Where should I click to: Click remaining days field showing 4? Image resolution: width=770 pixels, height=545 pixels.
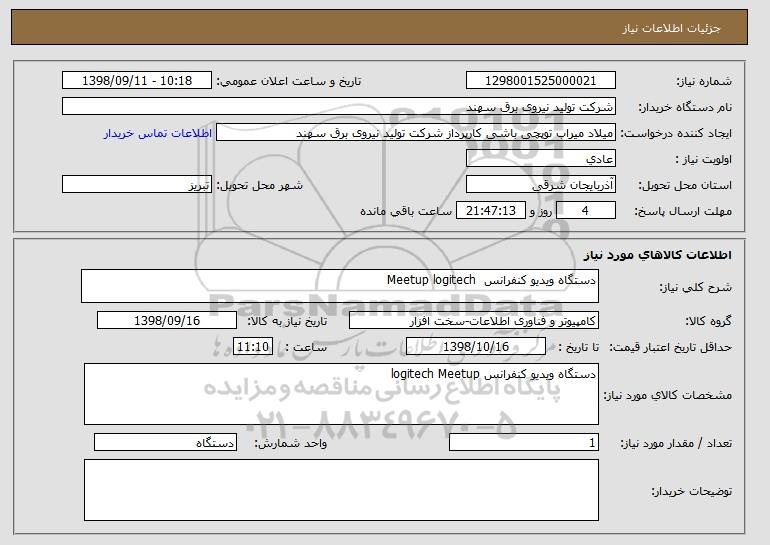586,211
